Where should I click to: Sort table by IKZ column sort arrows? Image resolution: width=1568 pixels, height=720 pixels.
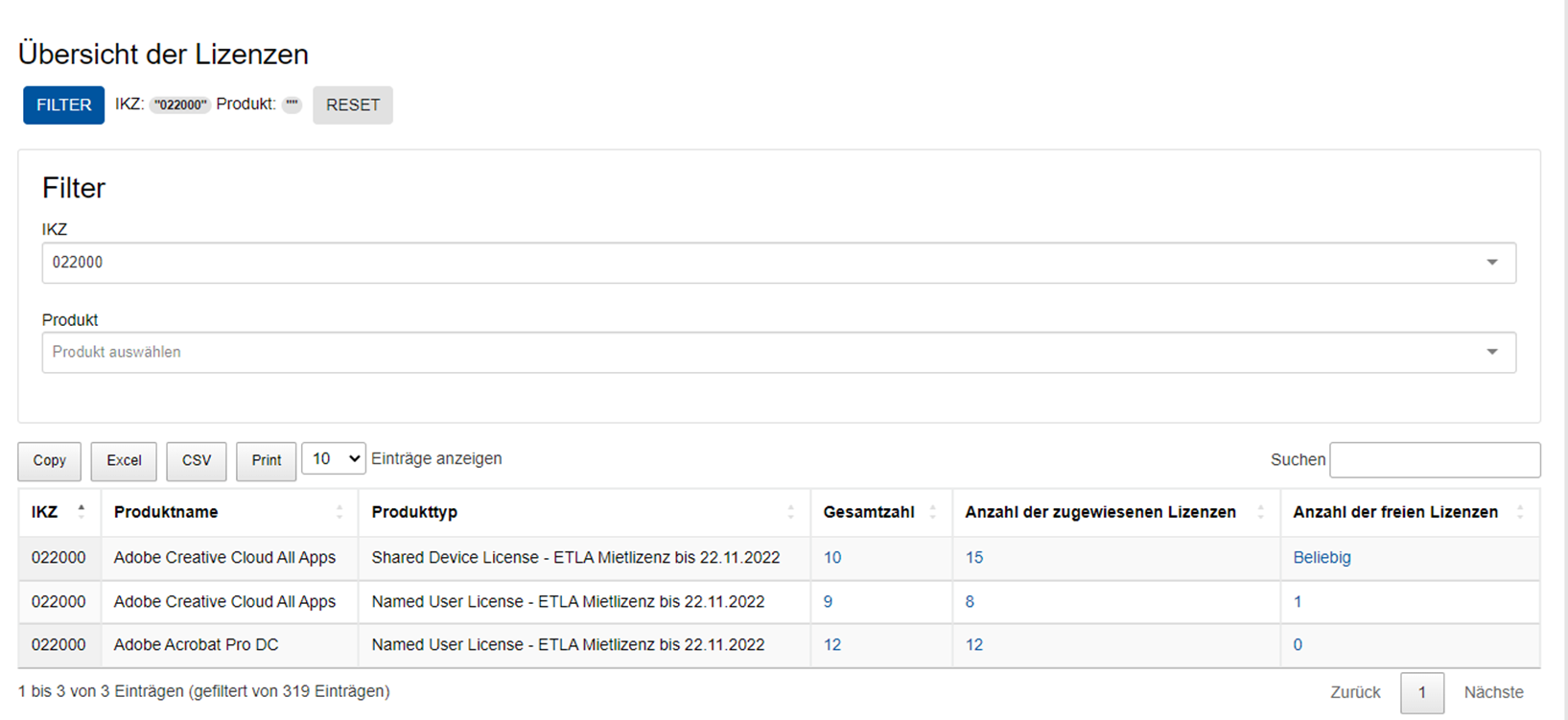coord(82,512)
